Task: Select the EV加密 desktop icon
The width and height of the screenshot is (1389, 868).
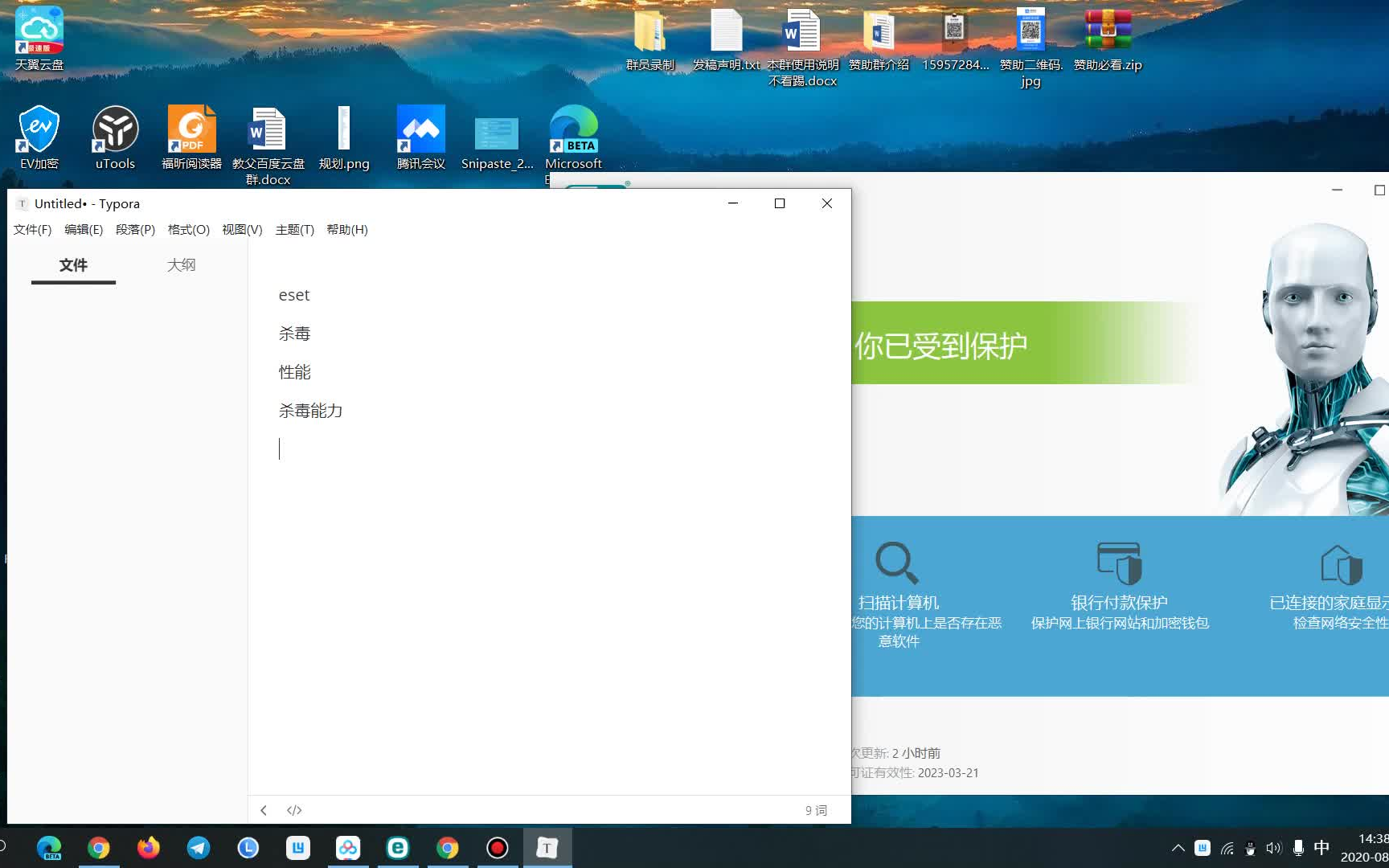Action: 39,137
